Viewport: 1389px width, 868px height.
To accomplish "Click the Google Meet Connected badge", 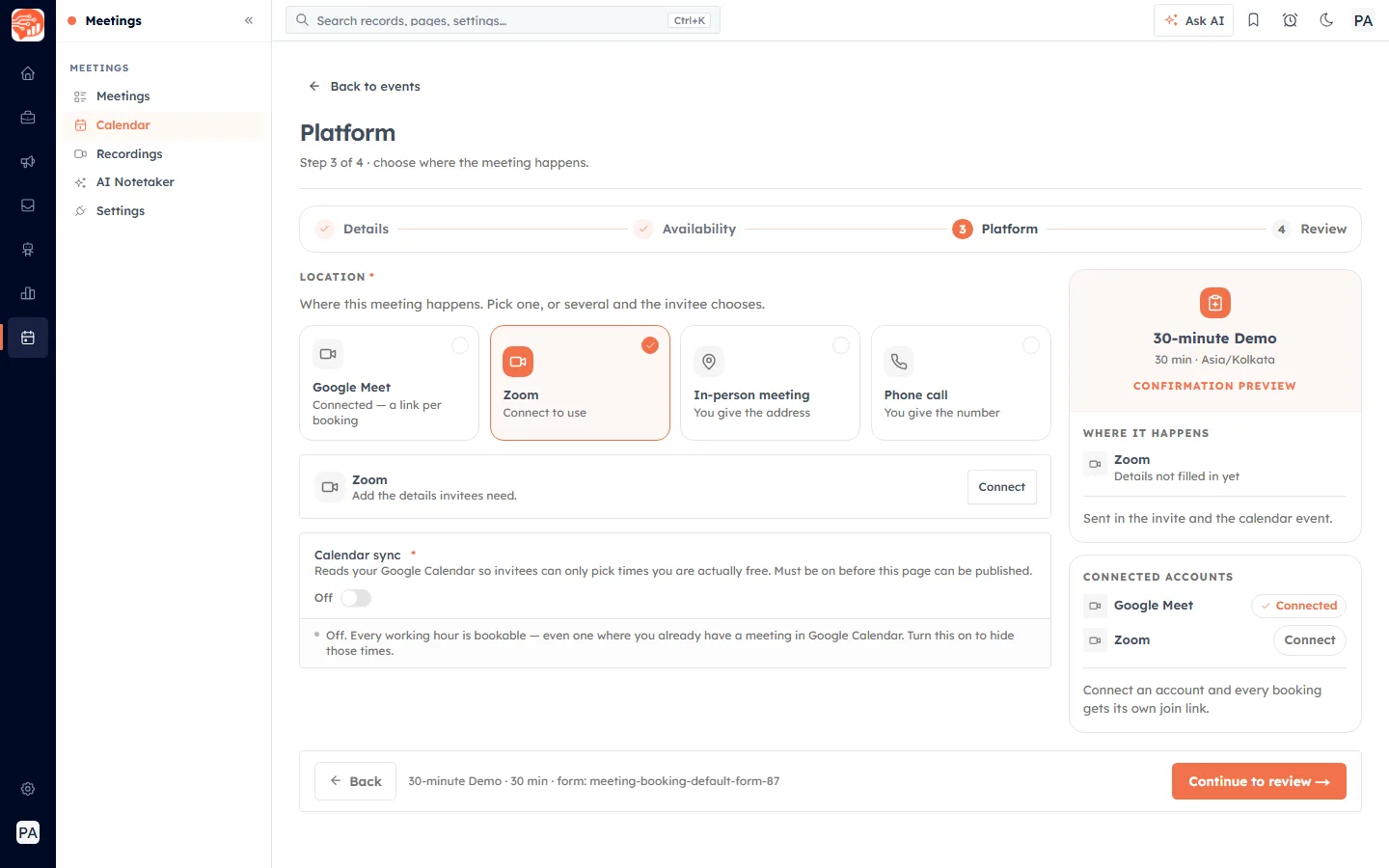I will click(x=1298, y=606).
